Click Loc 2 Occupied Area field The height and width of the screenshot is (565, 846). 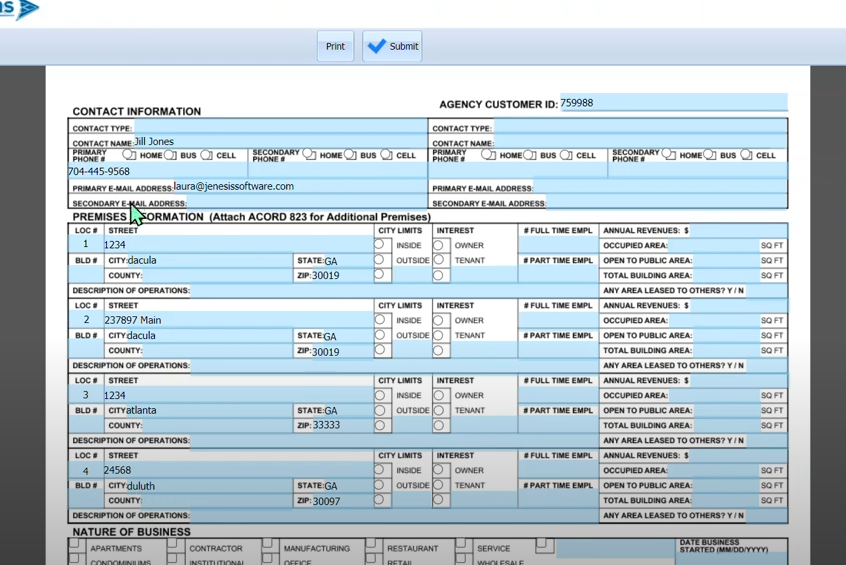713,320
